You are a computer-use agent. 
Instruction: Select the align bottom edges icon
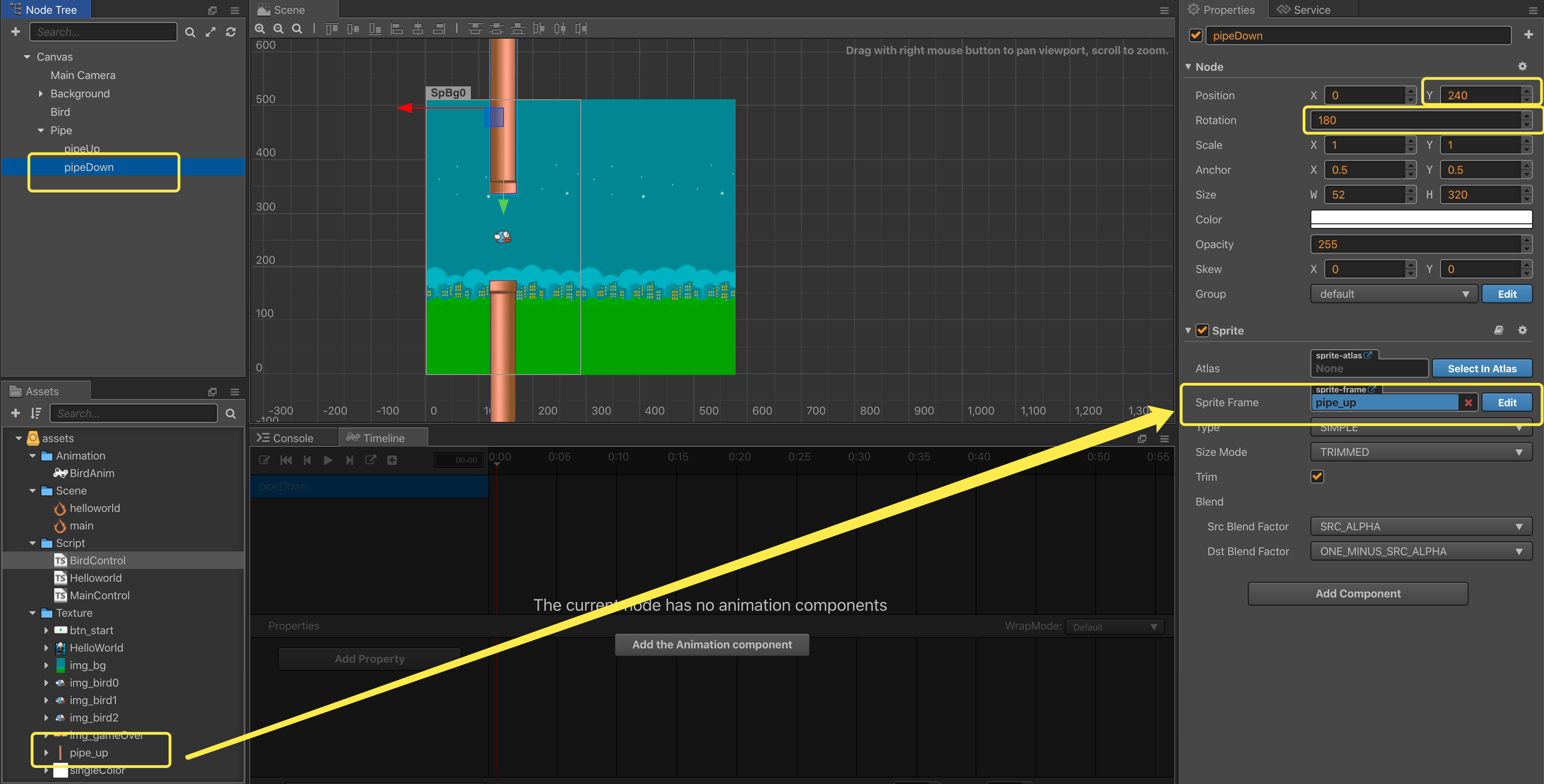pyautogui.click(x=375, y=29)
